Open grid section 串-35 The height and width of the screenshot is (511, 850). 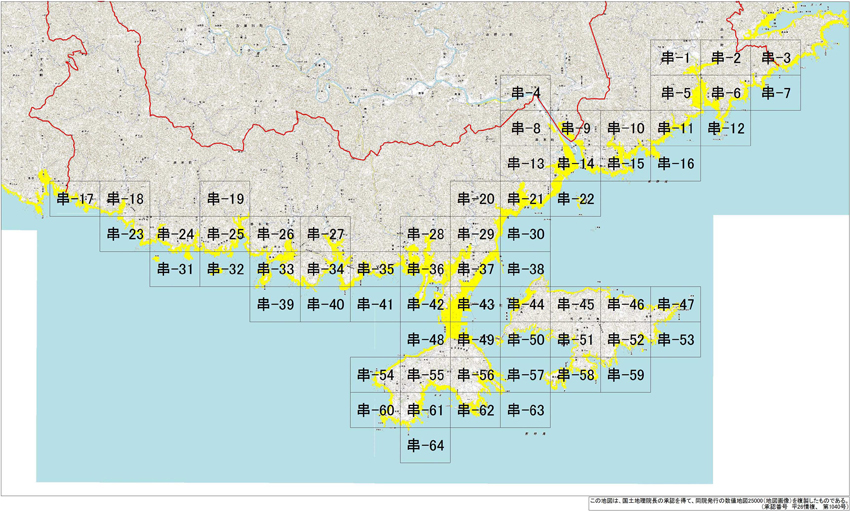pyautogui.click(x=375, y=269)
